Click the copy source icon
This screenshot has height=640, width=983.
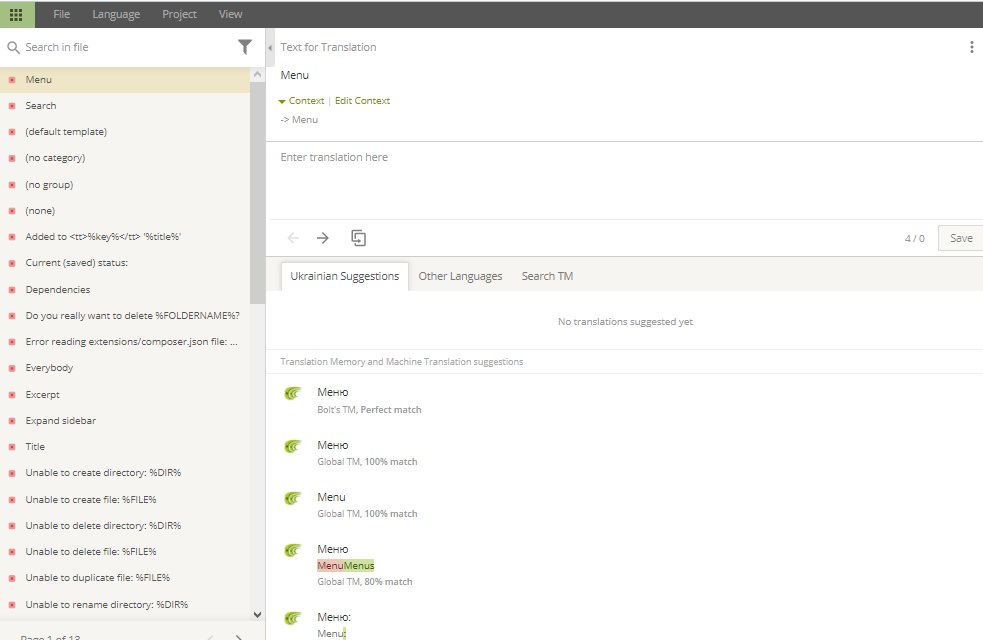[358, 238]
